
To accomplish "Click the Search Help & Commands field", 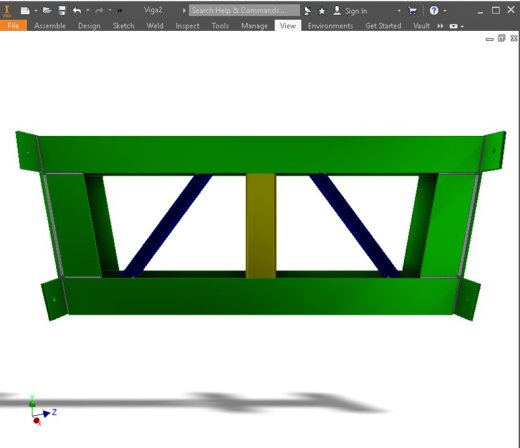I will click(244, 10).
